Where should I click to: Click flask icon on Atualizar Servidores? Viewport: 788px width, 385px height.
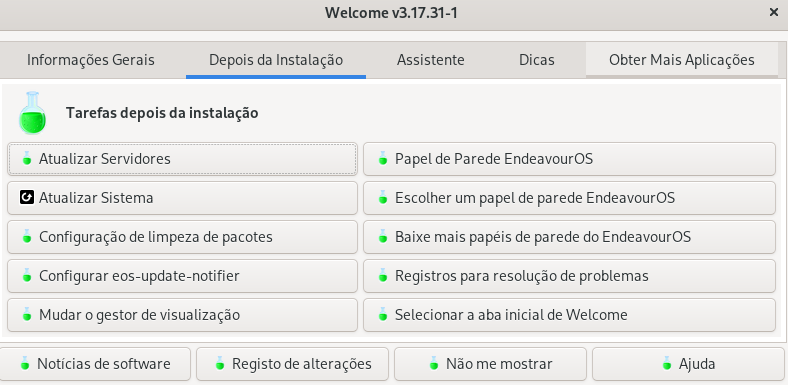click(x=27, y=159)
